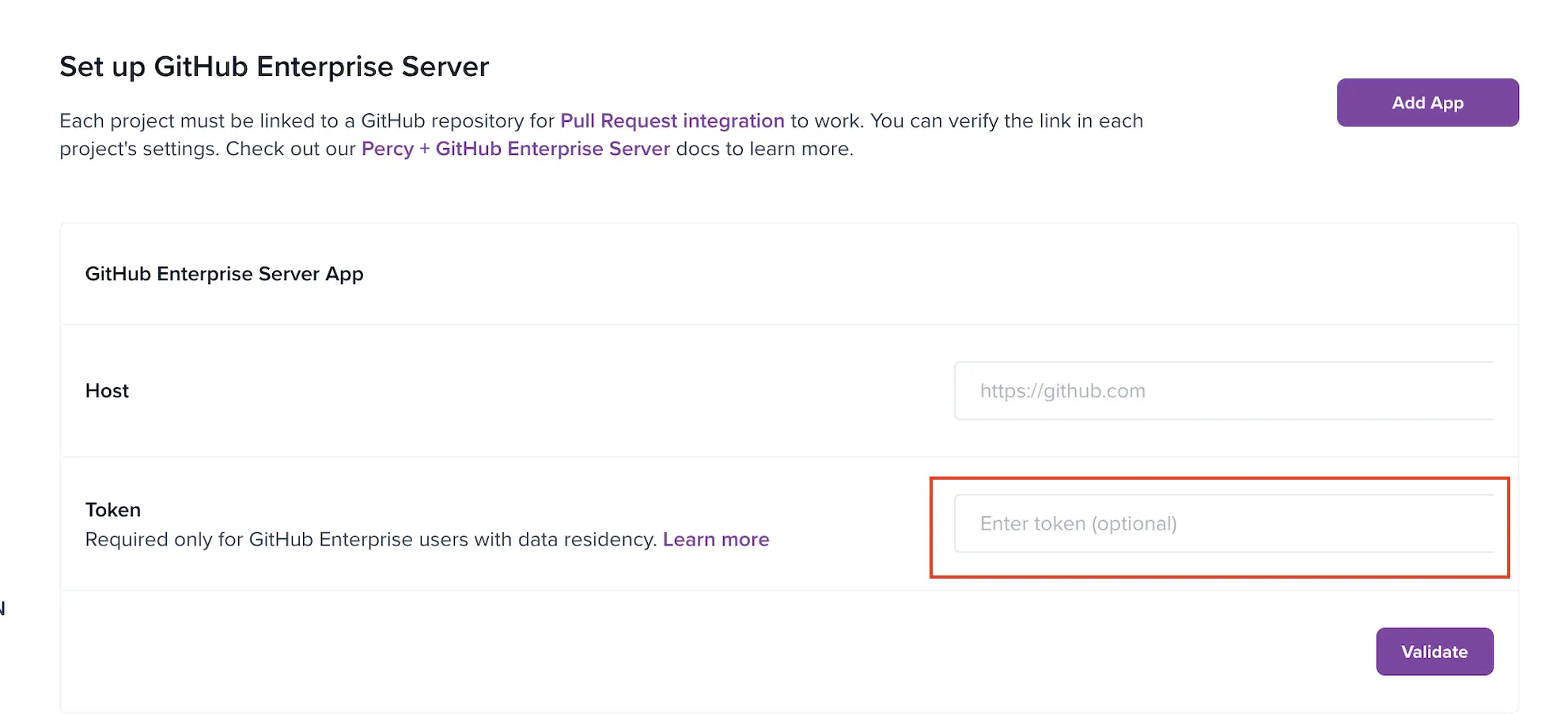Click the Set up GitHub Enterprise Server heading
The image size is (1568, 714).
274,67
